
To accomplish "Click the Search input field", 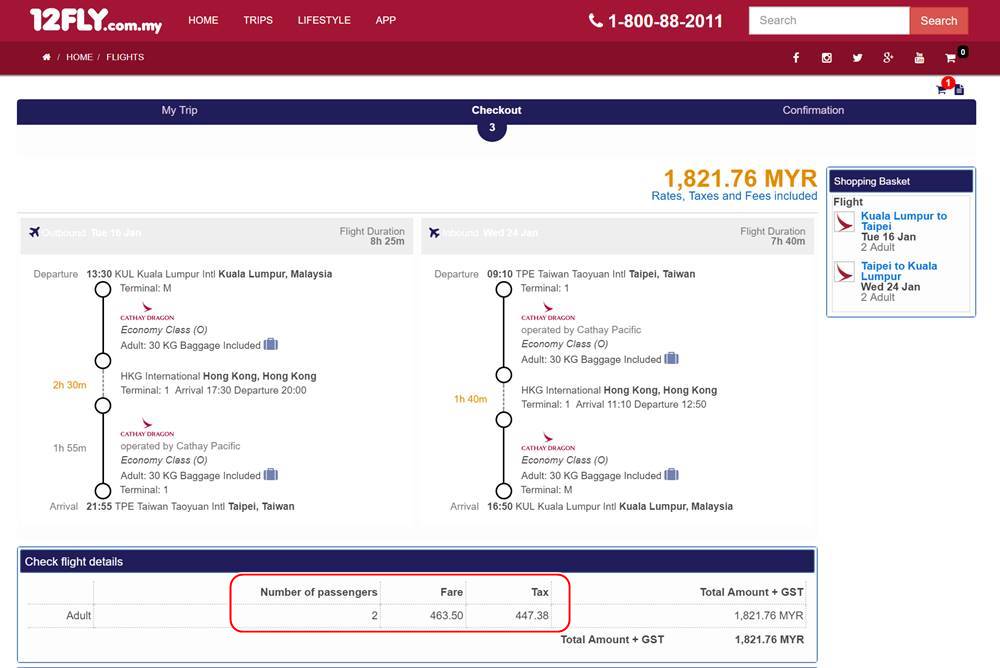I will [828, 20].
